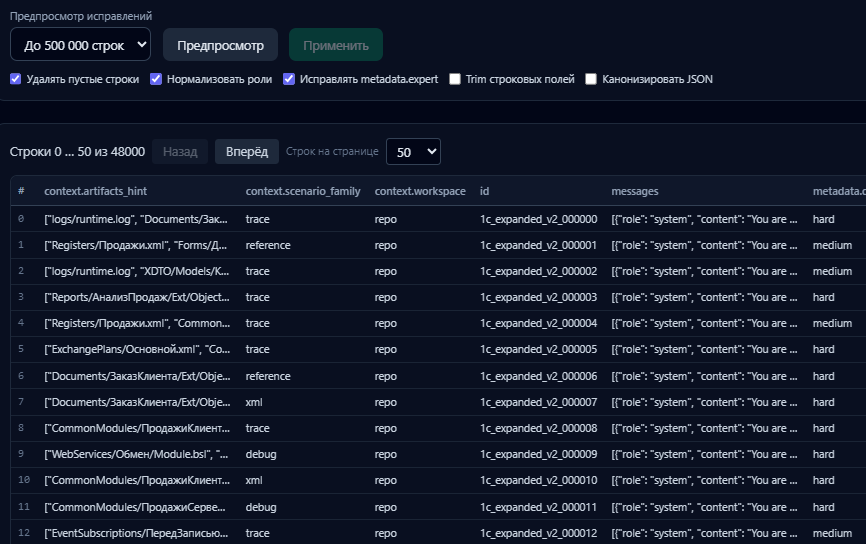Select id cell 1c_expanded_v2_000004
866x544 pixels.
pyautogui.click(x=538, y=323)
